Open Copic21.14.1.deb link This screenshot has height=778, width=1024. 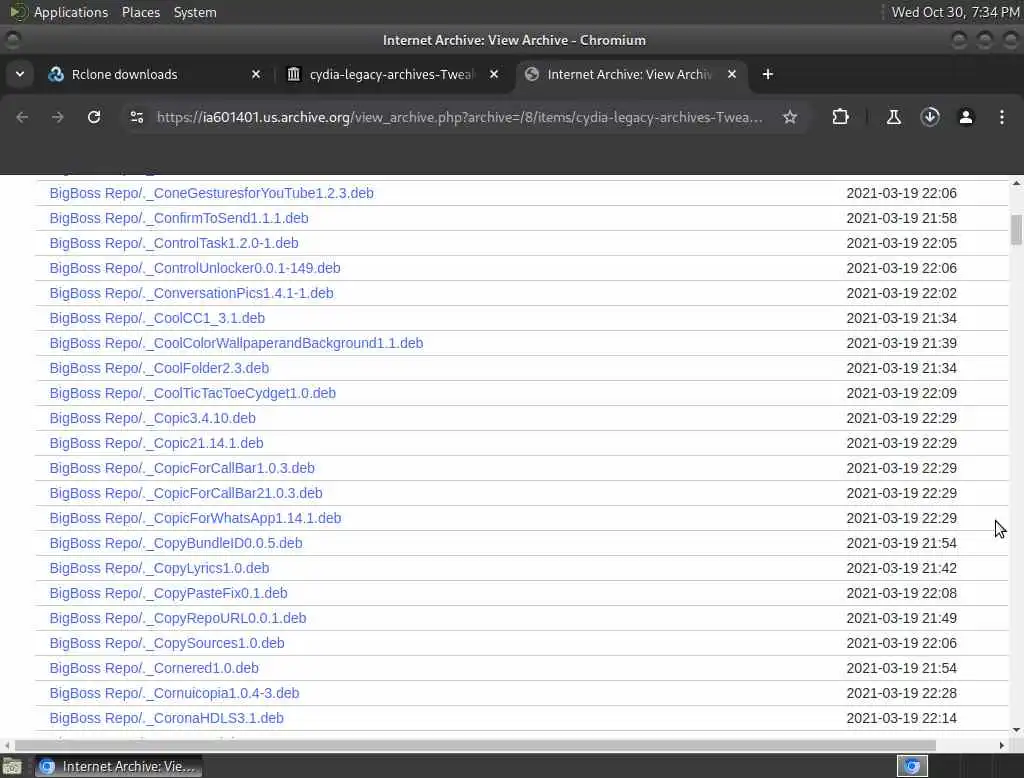157,444
